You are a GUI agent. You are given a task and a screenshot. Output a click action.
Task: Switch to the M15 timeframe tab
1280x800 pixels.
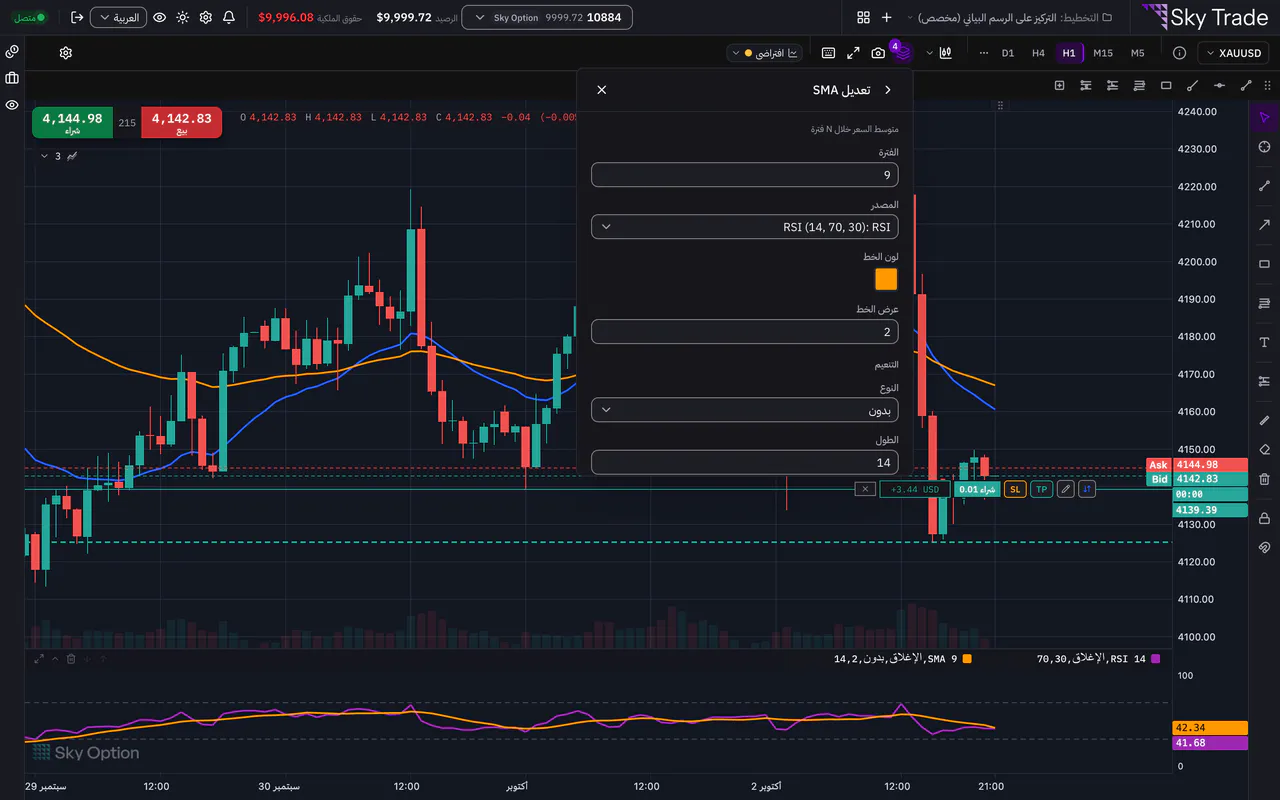[x=1103, y=53]
